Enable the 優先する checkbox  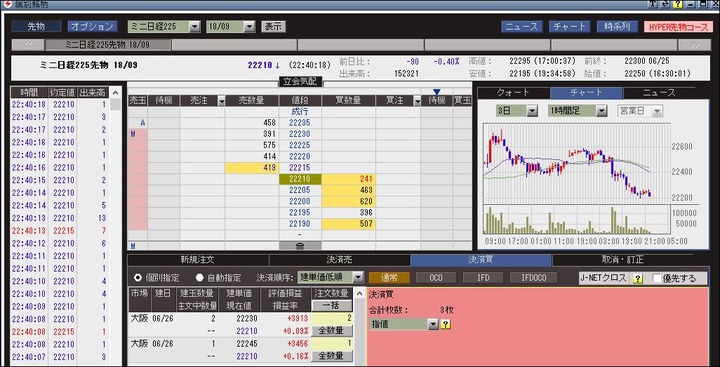click(657, 278)
